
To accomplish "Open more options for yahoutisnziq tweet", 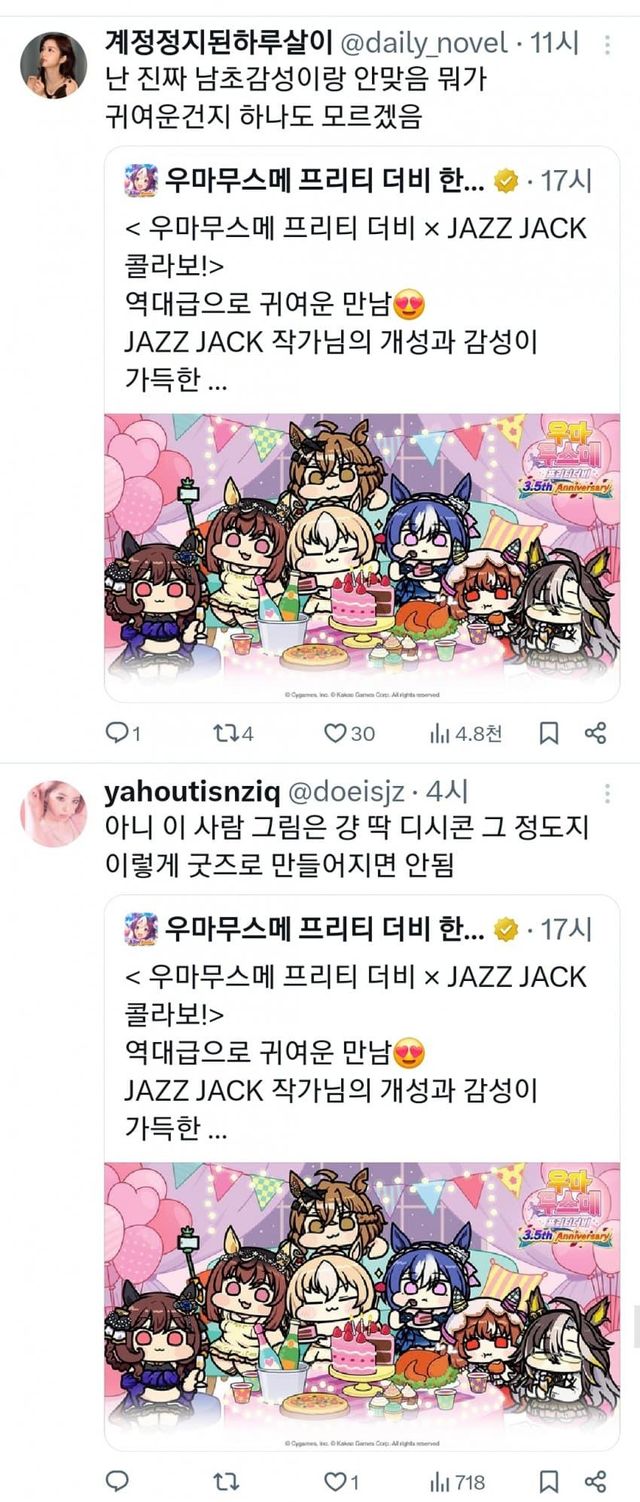I will click(x=607, y=793).
